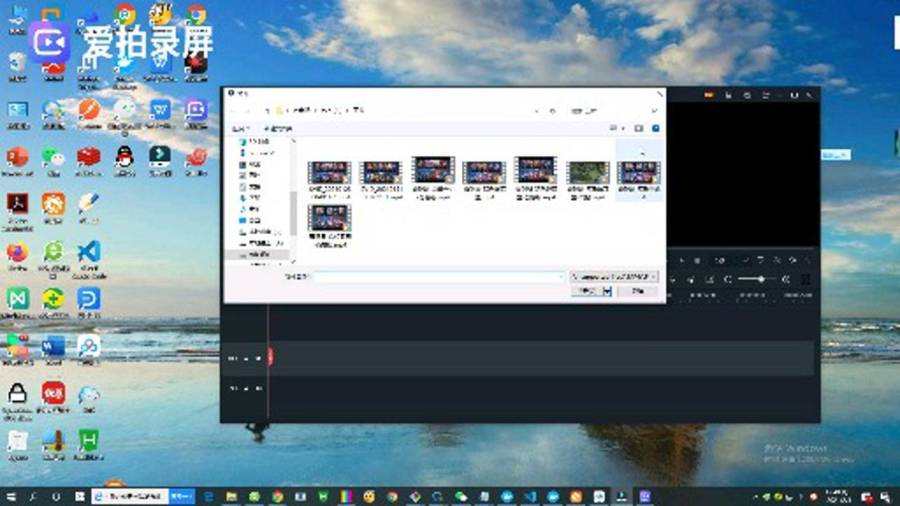Toggle the lock icon on first track
Viewport: 900px width, 506px height.
[246, 359]
